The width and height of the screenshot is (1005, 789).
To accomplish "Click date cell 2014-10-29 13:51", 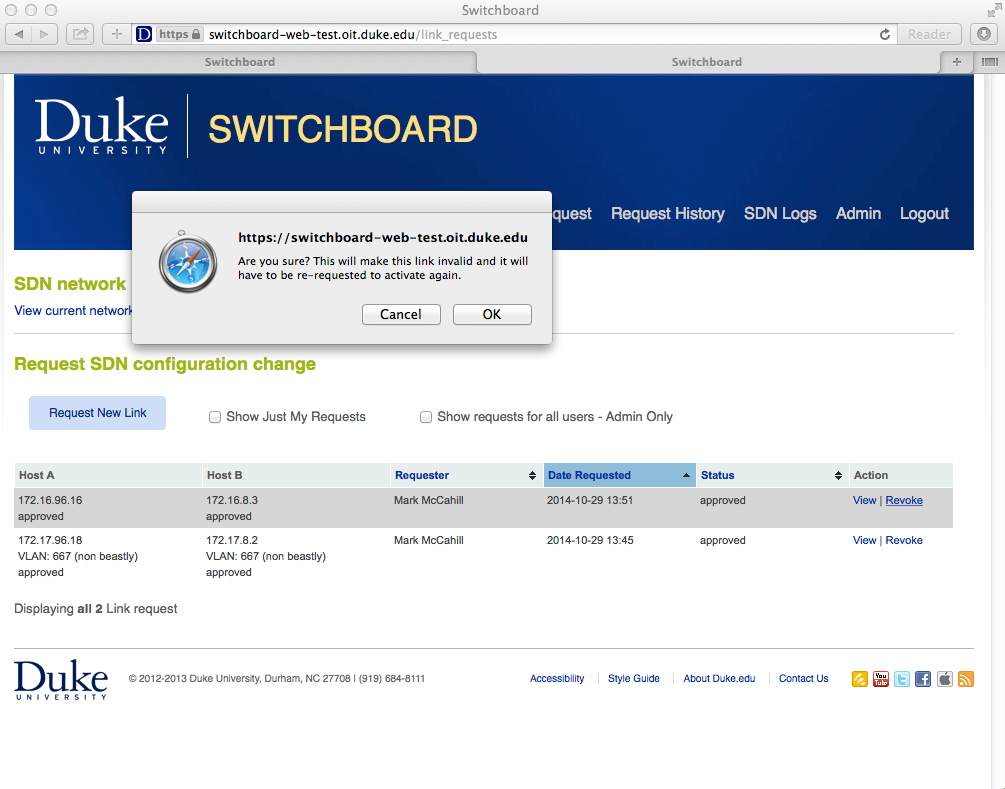I will coord(590,500).
